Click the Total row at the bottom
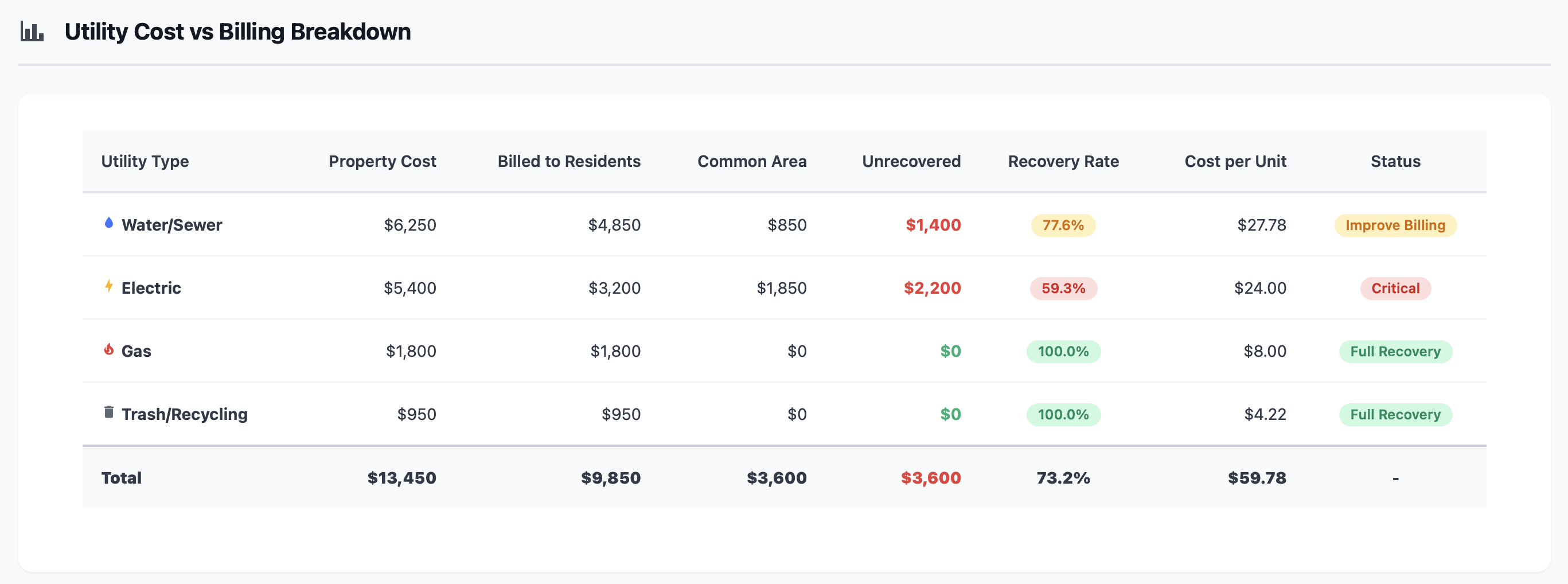Image resolution: width=1568 pixels, height=584 pixels. pos(122,478)
